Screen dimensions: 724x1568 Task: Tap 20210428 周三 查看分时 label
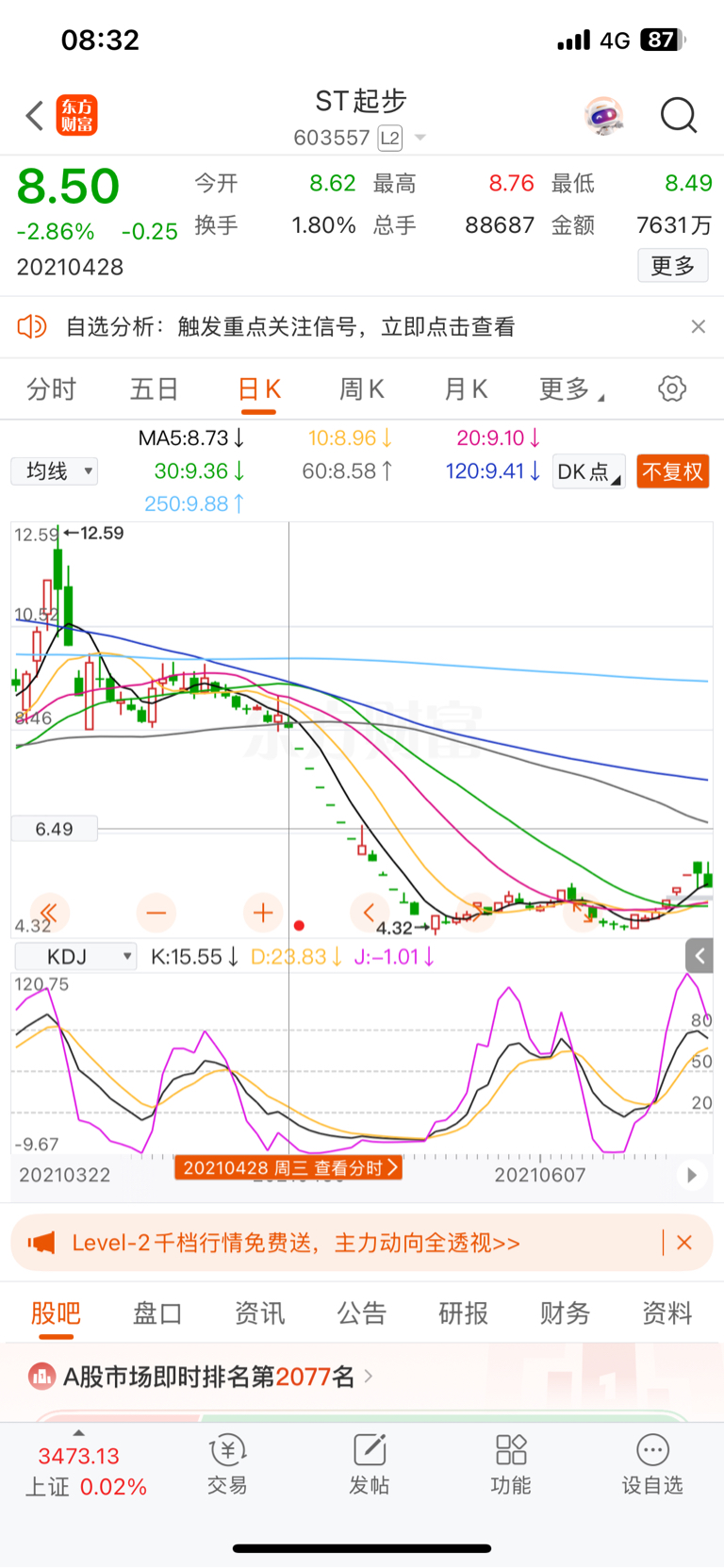[x=288, y=1168]
